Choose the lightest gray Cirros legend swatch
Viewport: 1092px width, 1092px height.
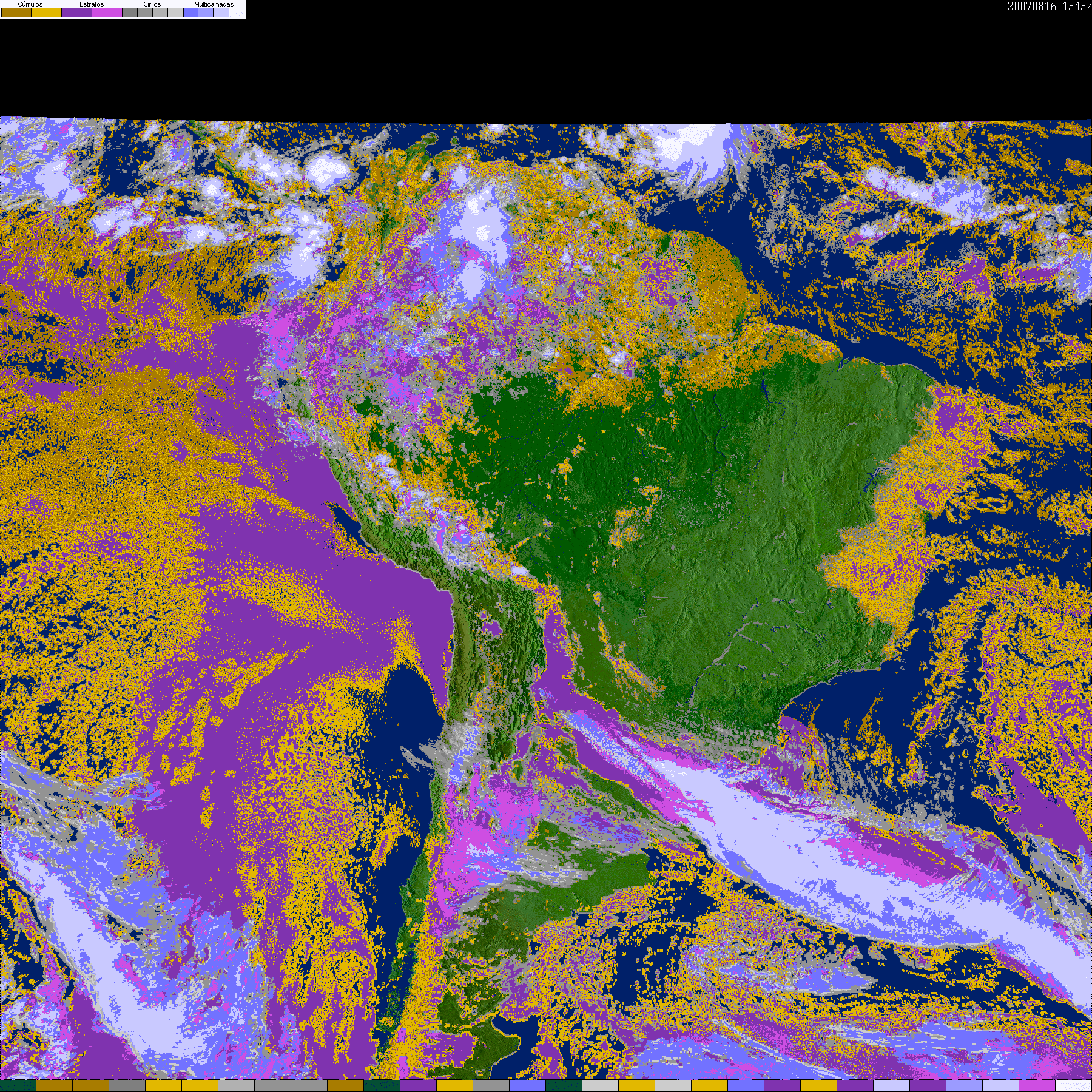(175, 13)
